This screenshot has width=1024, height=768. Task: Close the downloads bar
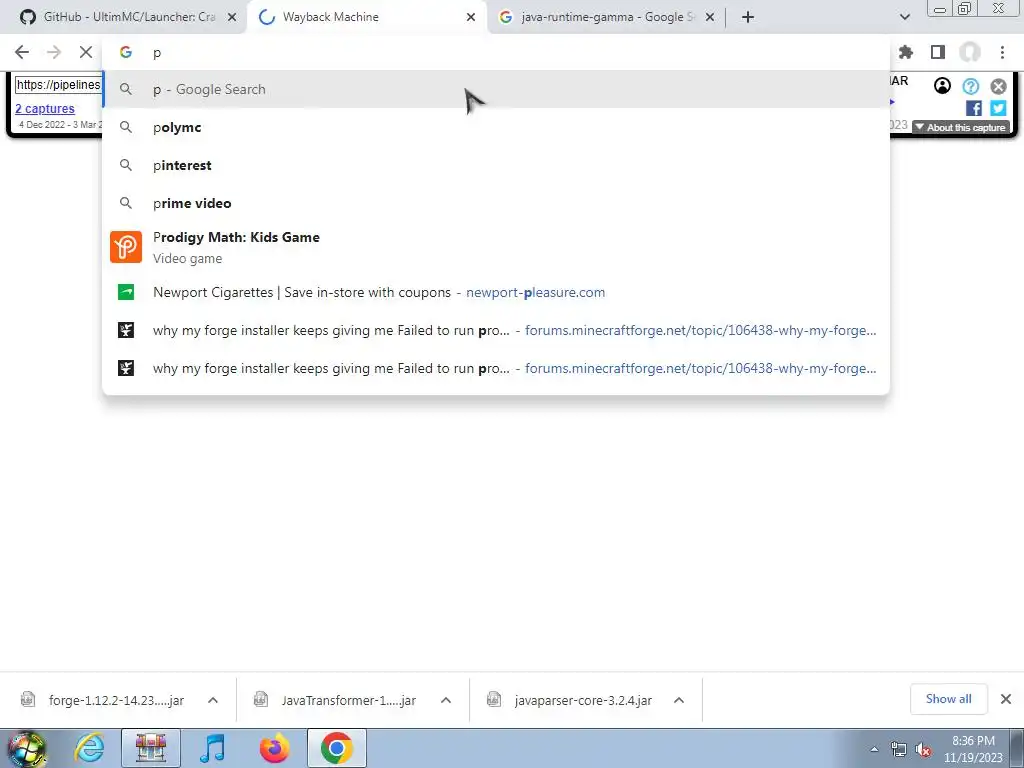point(1006,699)
